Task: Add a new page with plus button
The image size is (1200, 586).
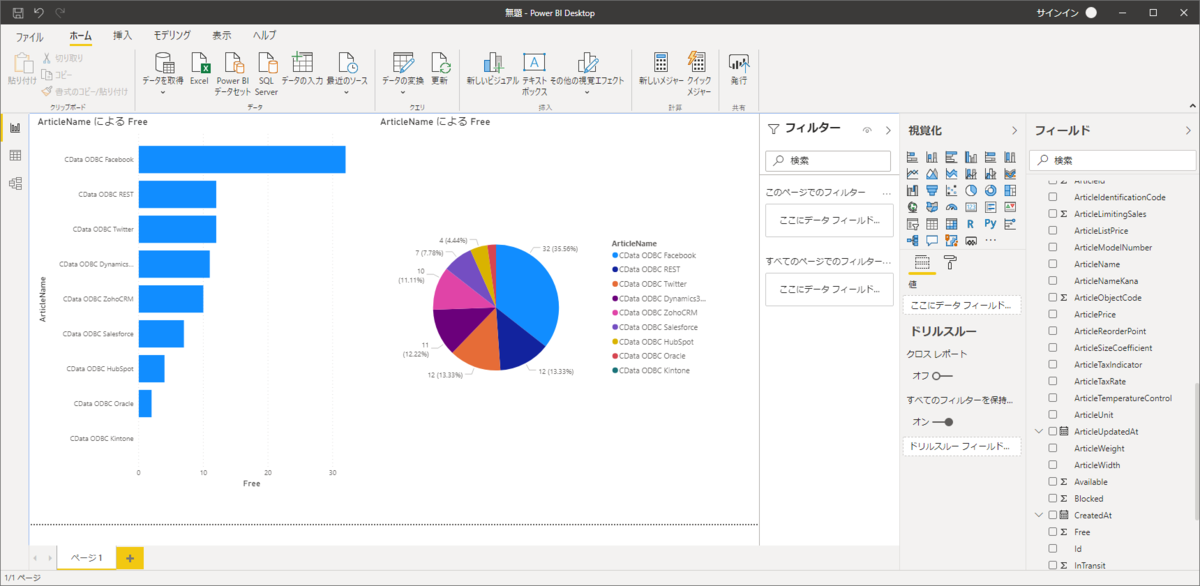Action: coord(129,557)
